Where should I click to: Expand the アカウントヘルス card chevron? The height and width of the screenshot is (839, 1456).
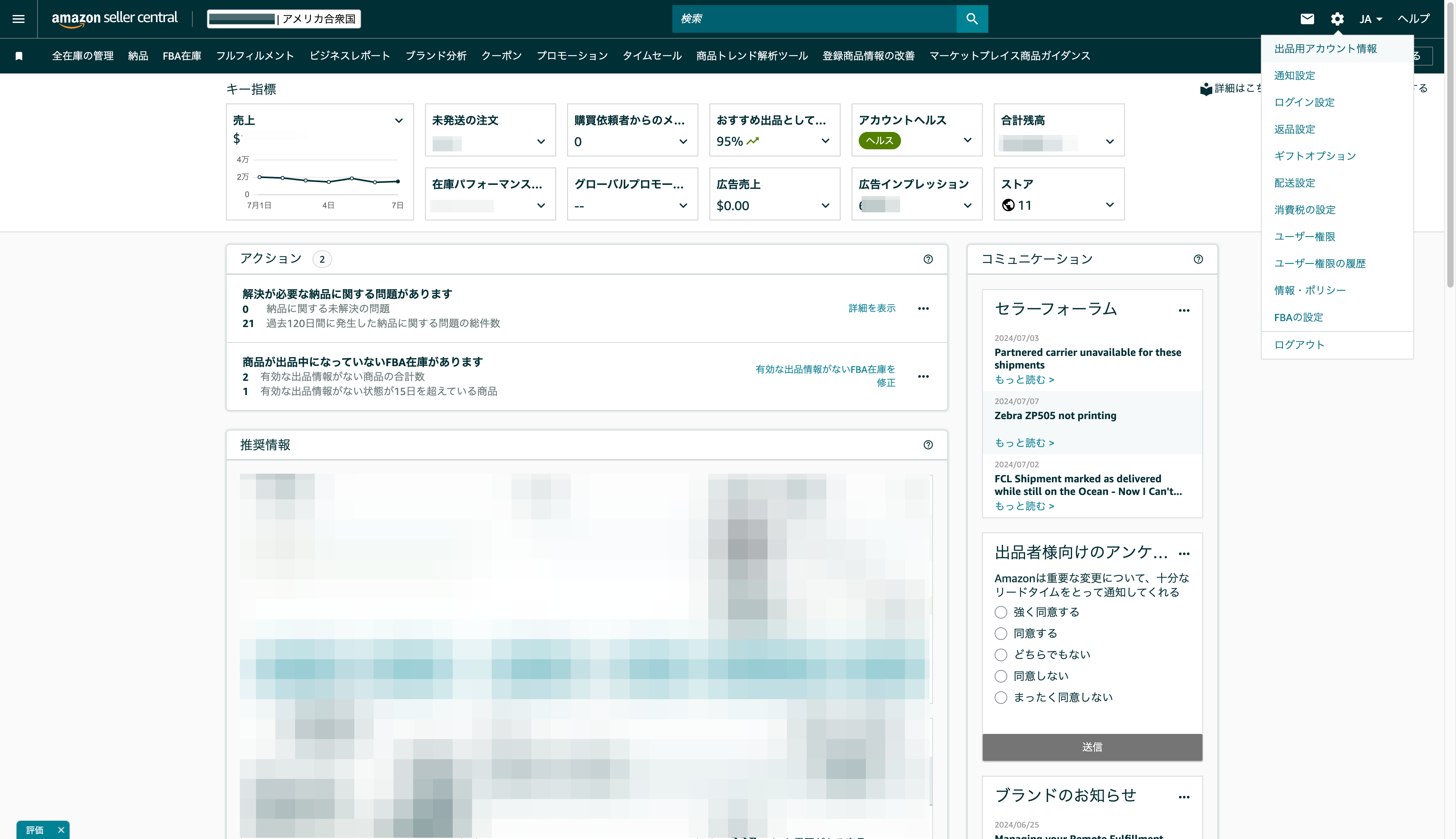[967, 140]
